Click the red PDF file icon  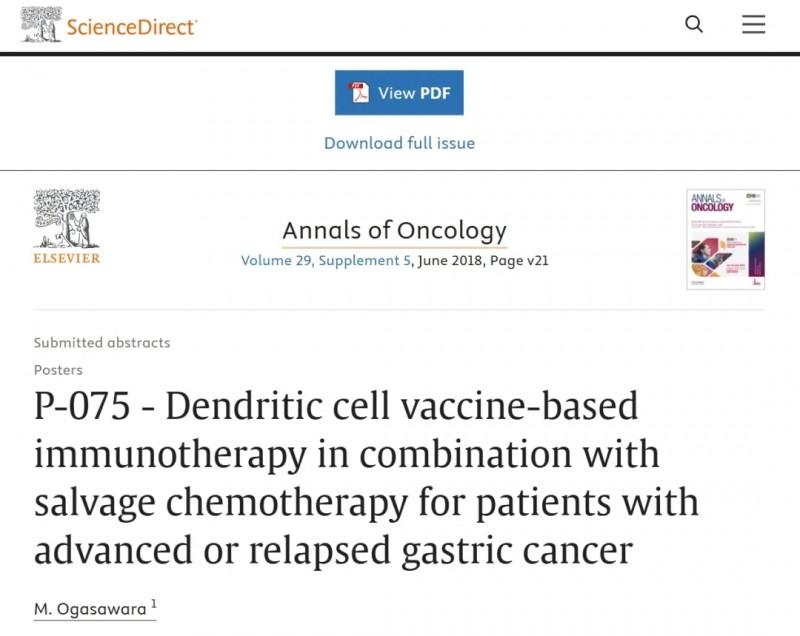[359, 93]
